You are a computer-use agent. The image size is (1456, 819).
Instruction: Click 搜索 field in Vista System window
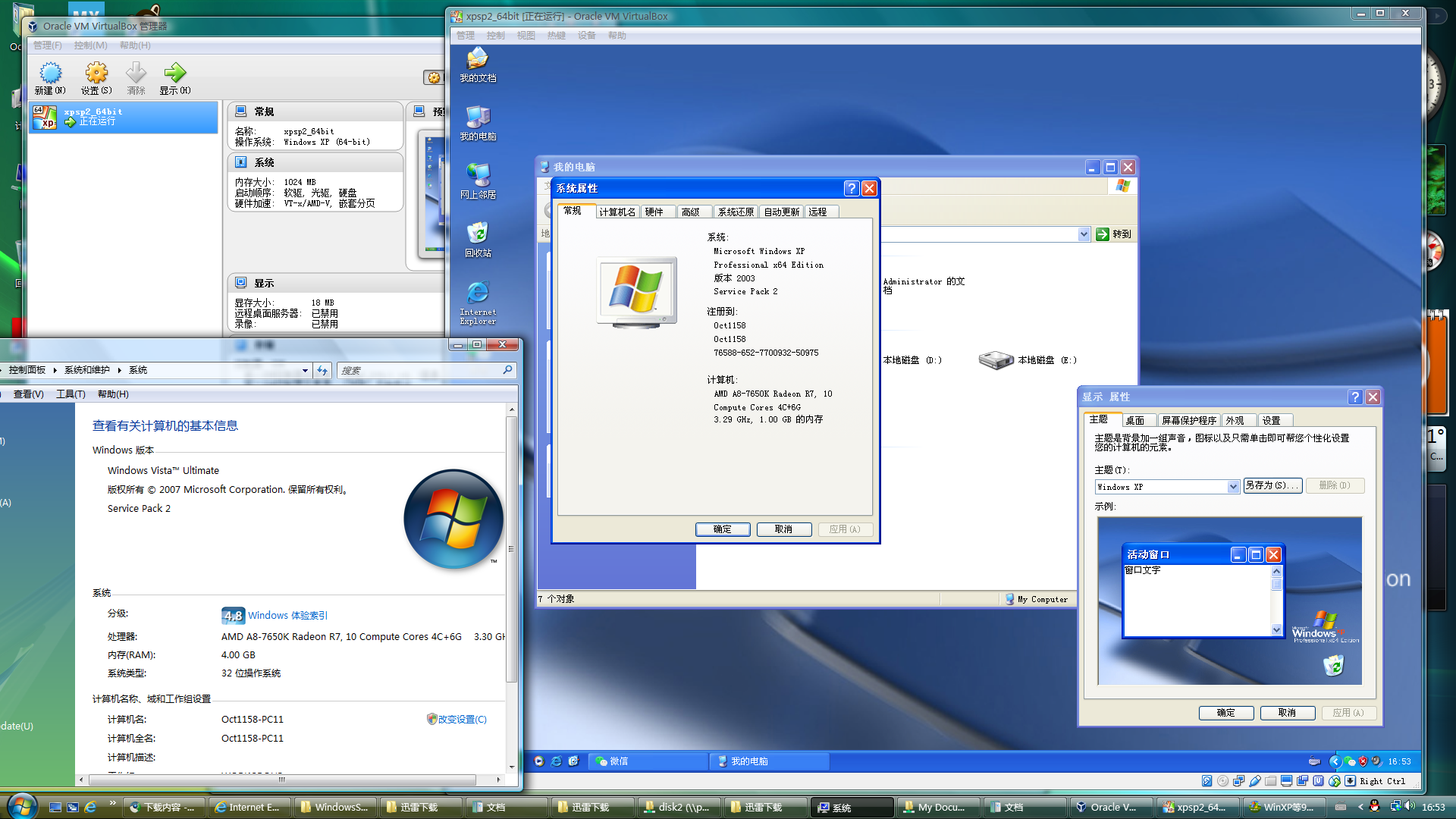click(427, 371)
